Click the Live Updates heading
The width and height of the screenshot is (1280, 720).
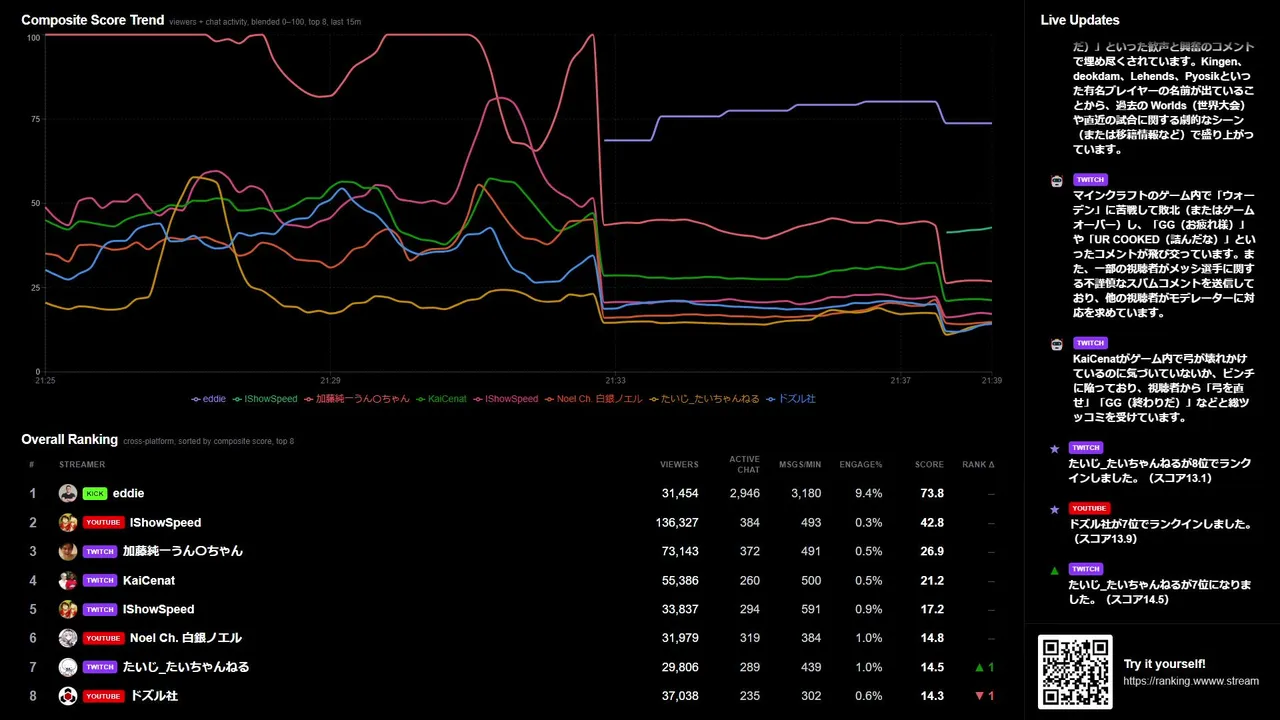1080,20
